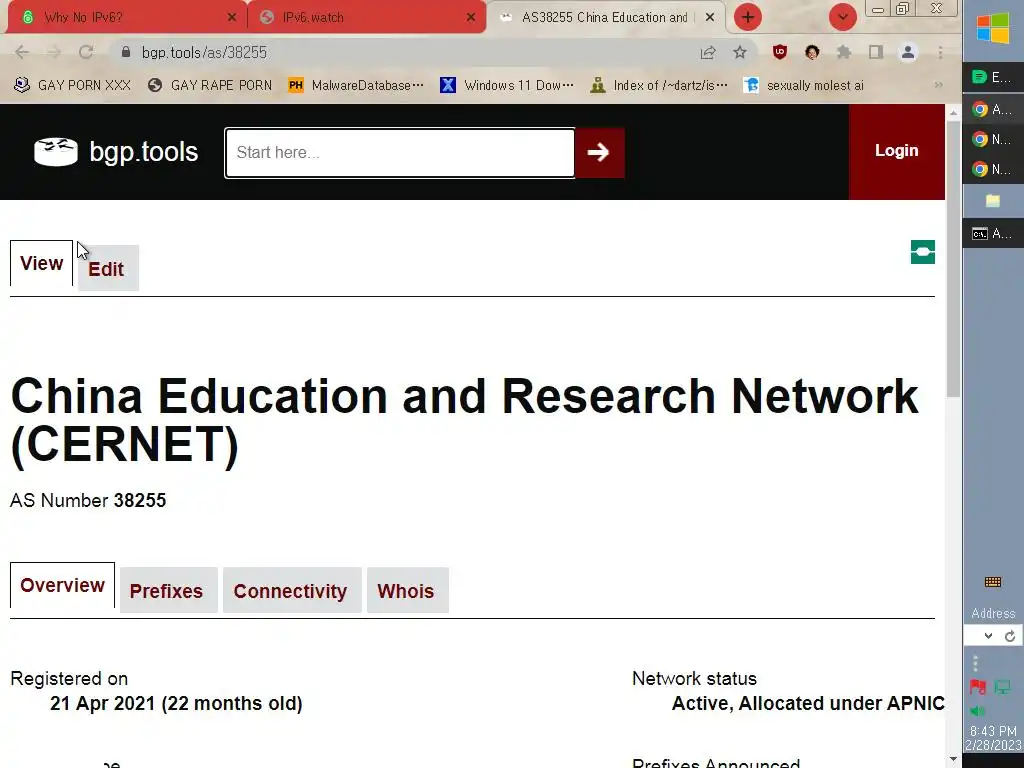The image size is (1024, 768).
Task: Close the Why No IPv6? tab
Action: tap(232, 18)
